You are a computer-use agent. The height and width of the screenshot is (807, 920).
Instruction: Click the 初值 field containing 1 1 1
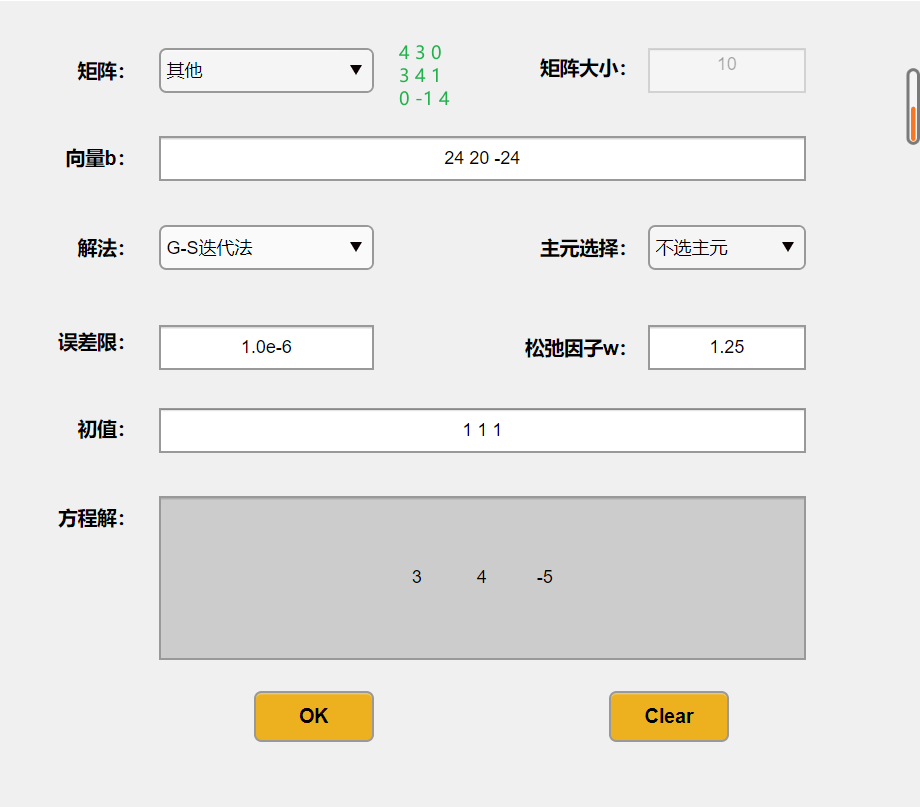(481, 430)
